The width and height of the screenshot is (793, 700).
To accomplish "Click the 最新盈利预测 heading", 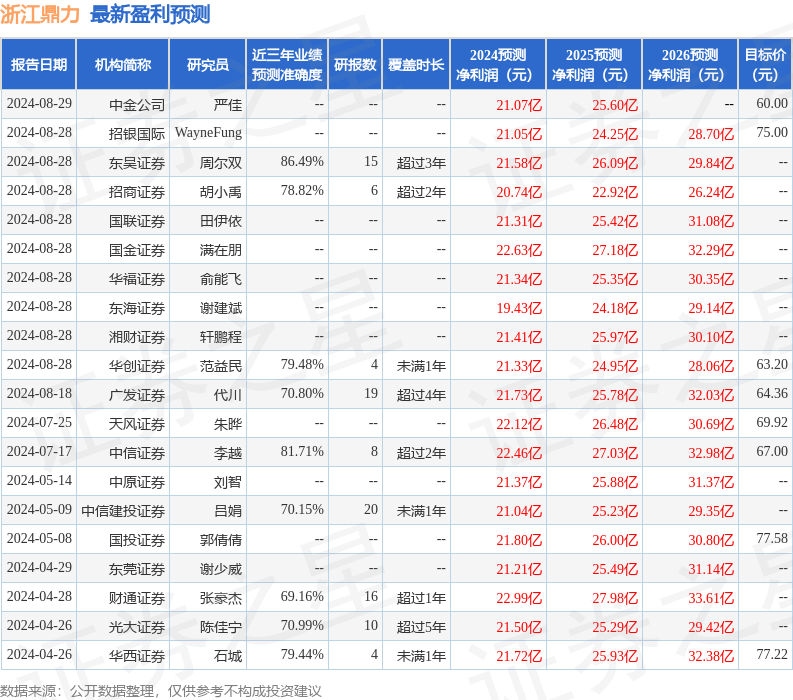I will point(150,14).
